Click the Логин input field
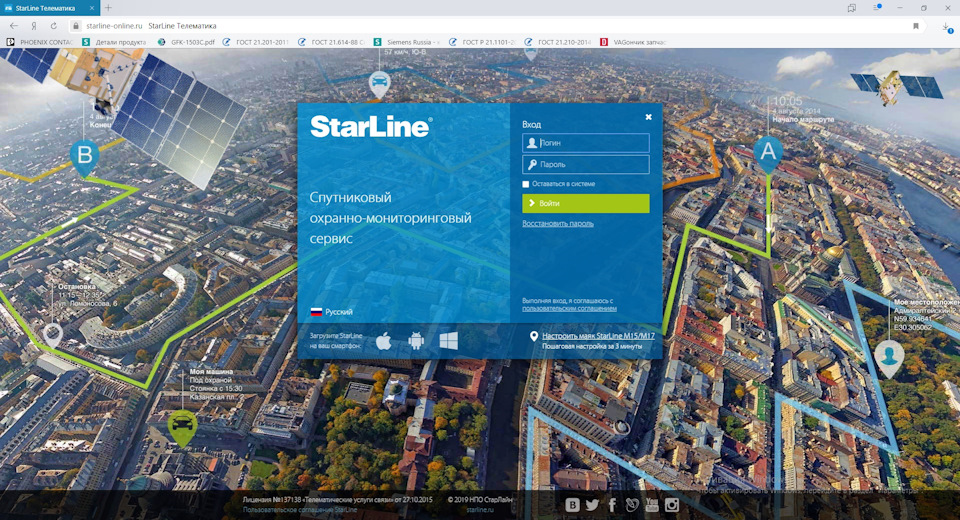Image resolution: width=960 pixels, height=520 pixels. (585, 143)
